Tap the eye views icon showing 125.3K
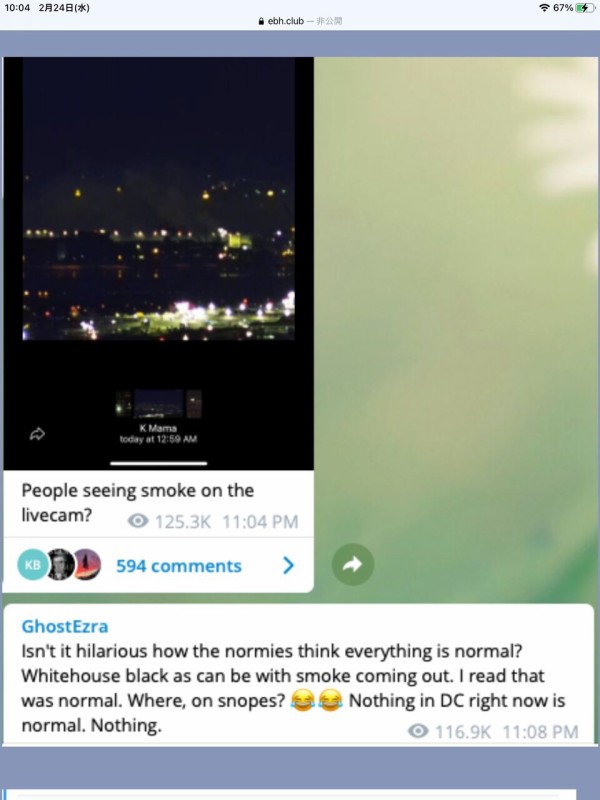The height and width of the screenshot is (800, 600). (138, 521)
